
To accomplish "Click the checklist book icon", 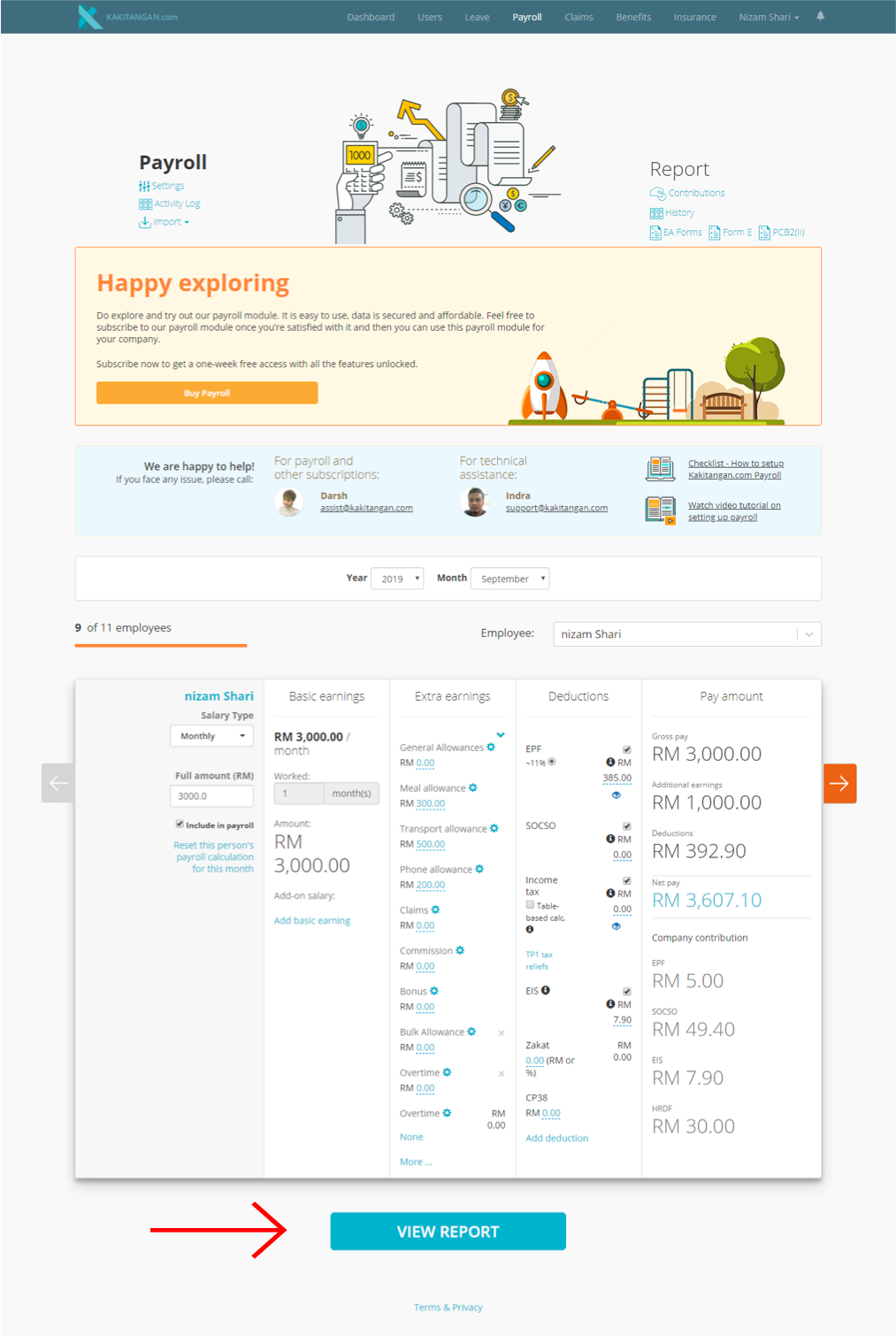I will tap(661, 469).
